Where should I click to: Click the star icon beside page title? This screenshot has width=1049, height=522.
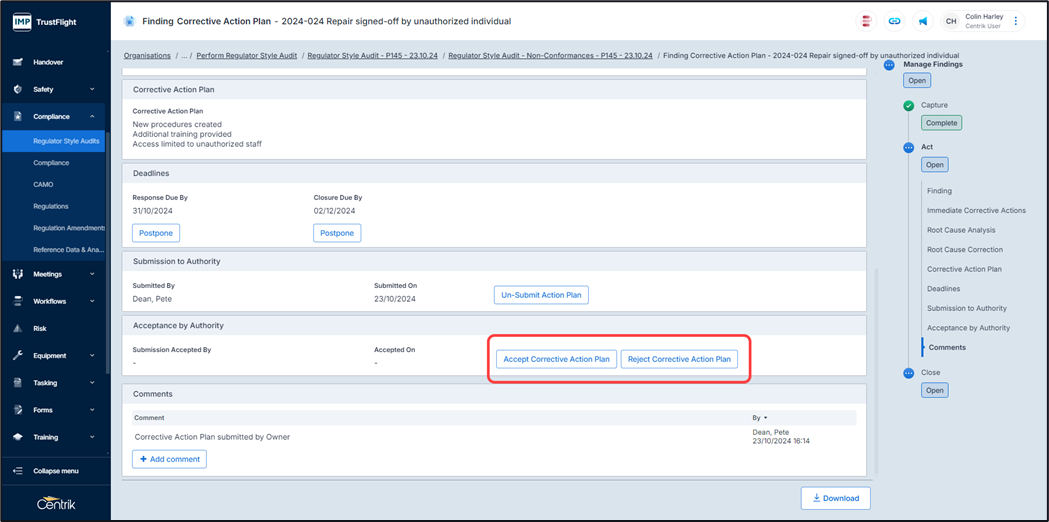tap(129, 21)
